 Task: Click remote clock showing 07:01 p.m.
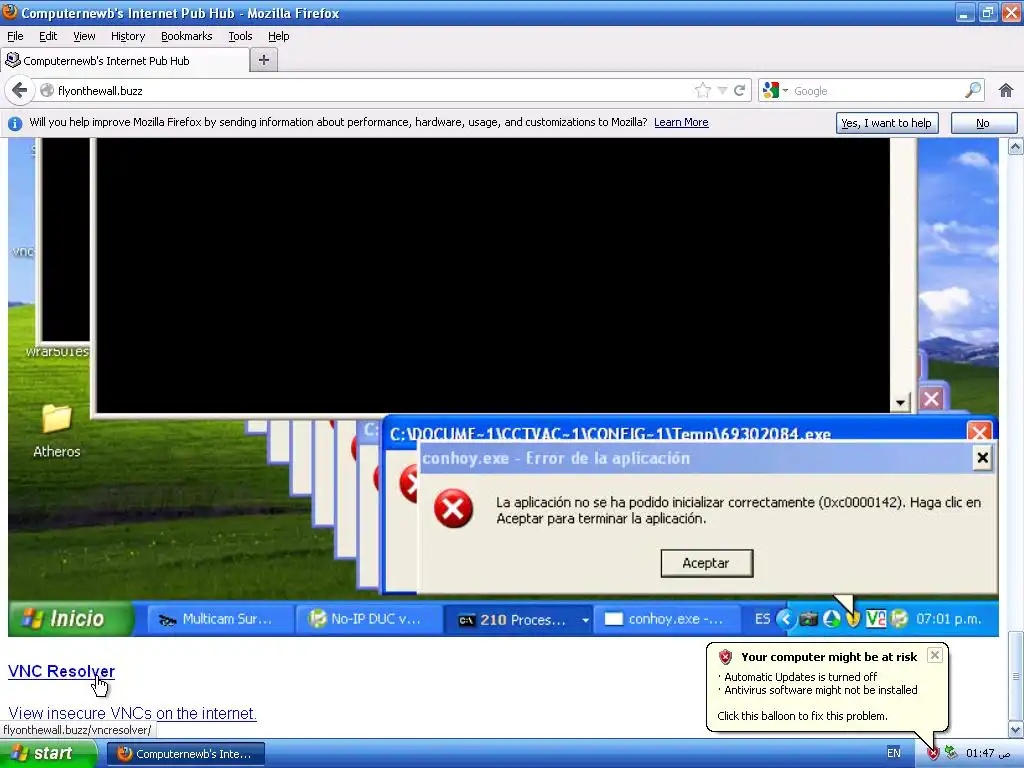[x=949, y=618]
